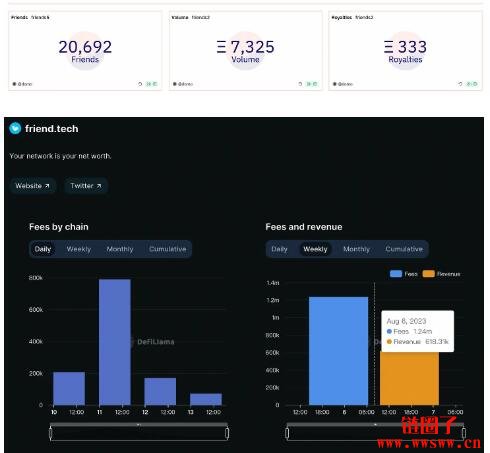Click right range handle of Fees by chain slider
Viewport: 490px width, 453px height.
pos(227,433)
